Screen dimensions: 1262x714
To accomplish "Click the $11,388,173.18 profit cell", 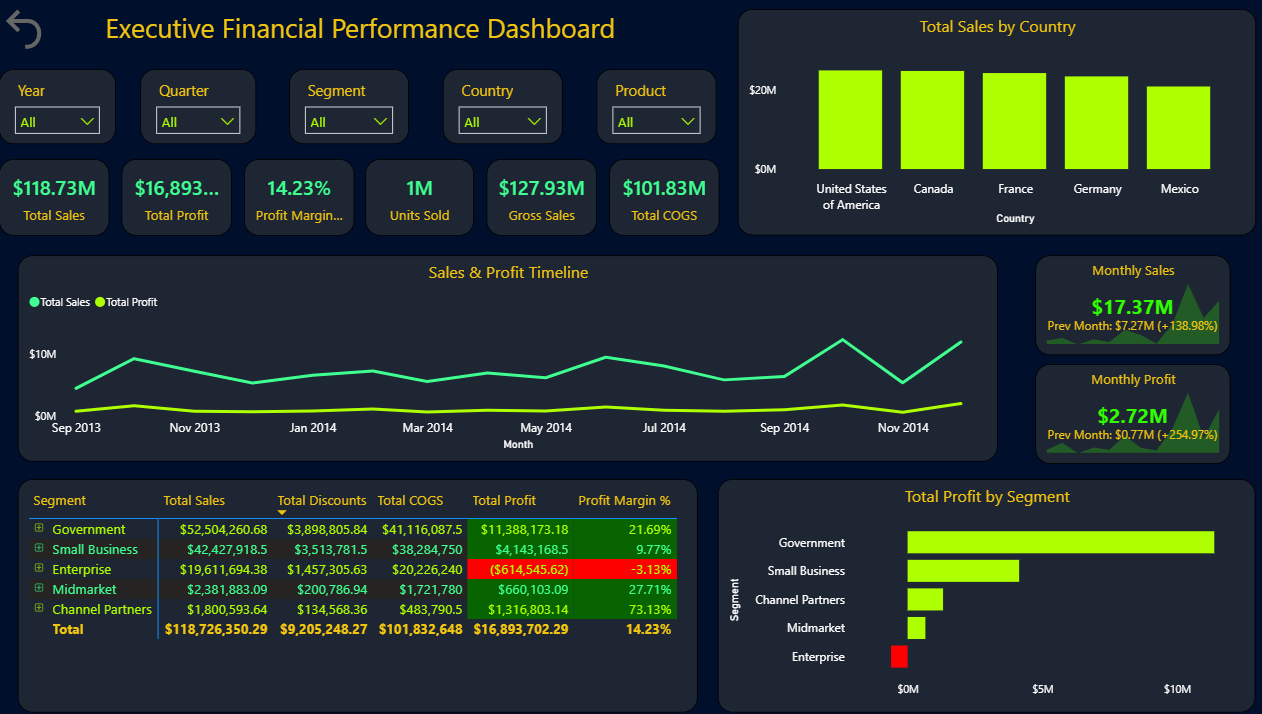I will pyautogui.click(x=525, y=529).
